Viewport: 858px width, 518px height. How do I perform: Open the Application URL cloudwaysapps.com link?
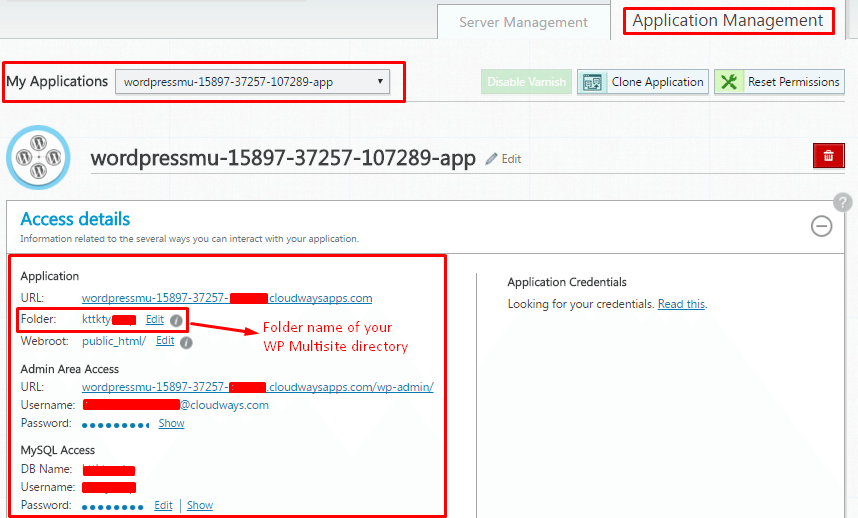[227, 298]
